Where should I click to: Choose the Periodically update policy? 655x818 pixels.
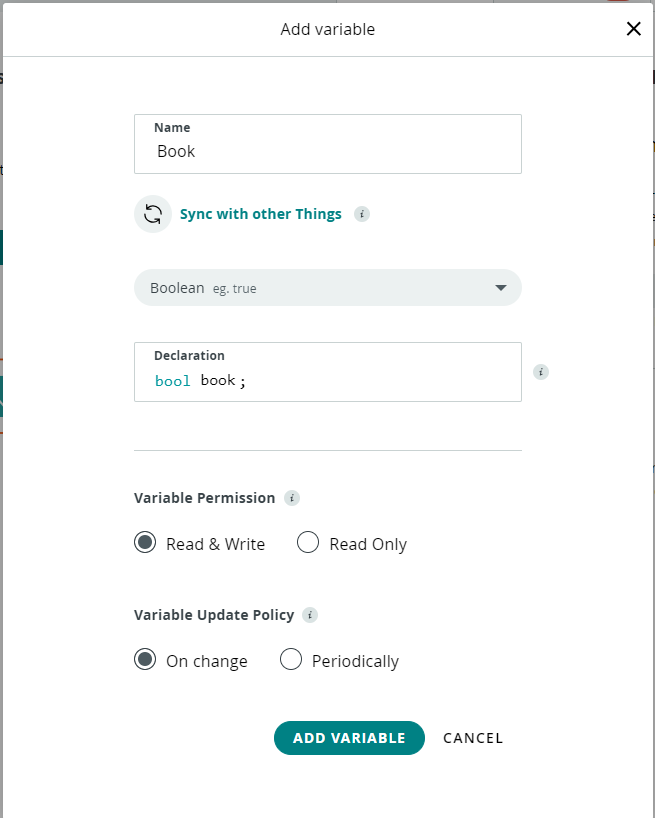(x=290, y=659)
